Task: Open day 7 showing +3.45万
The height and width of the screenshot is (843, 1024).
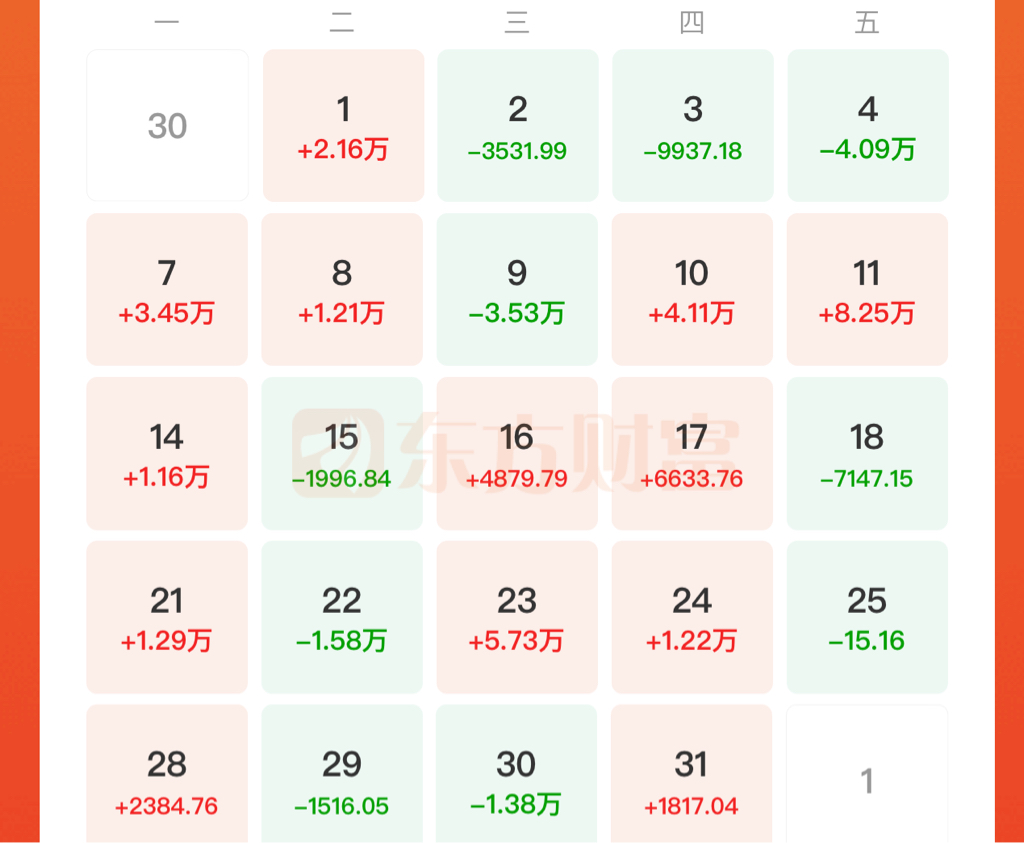Action: (x=167, y=289)
